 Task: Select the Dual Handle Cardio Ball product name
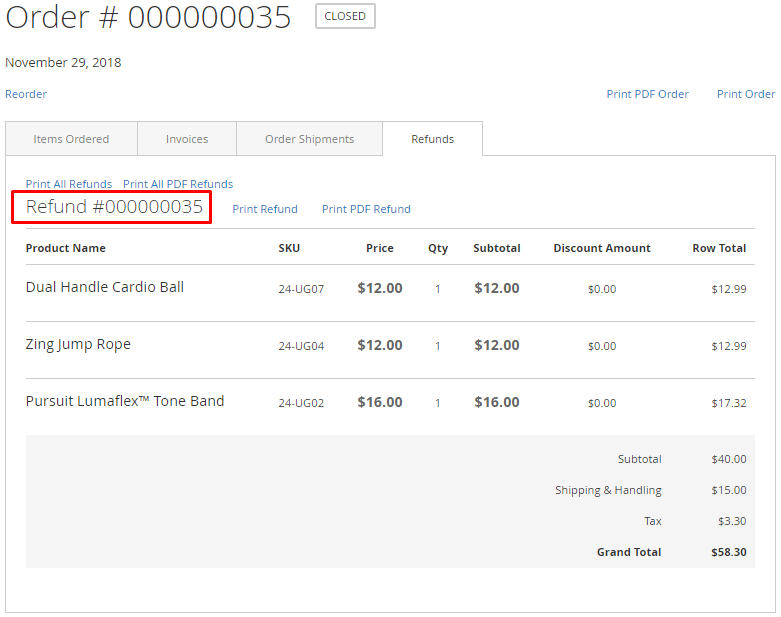pos(105,287)
